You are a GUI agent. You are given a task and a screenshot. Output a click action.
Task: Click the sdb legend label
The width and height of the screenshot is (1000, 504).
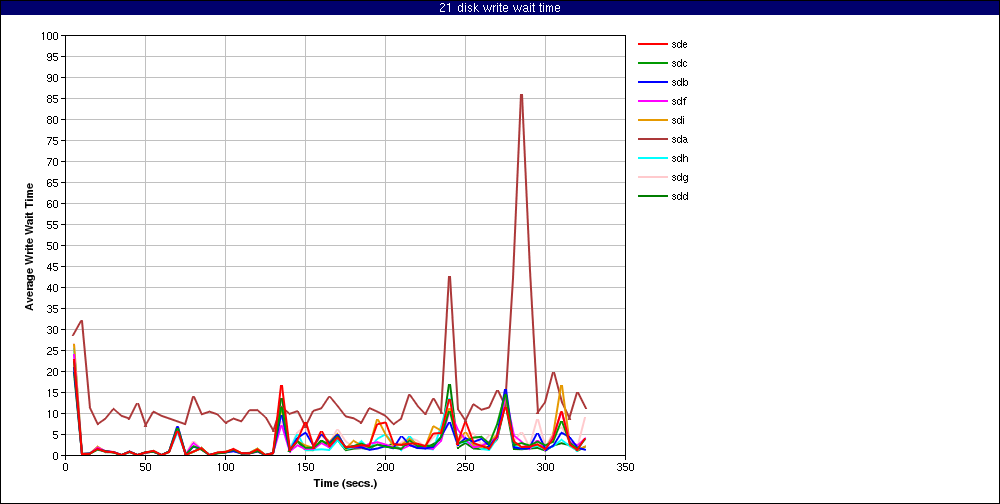pos(679,82)
